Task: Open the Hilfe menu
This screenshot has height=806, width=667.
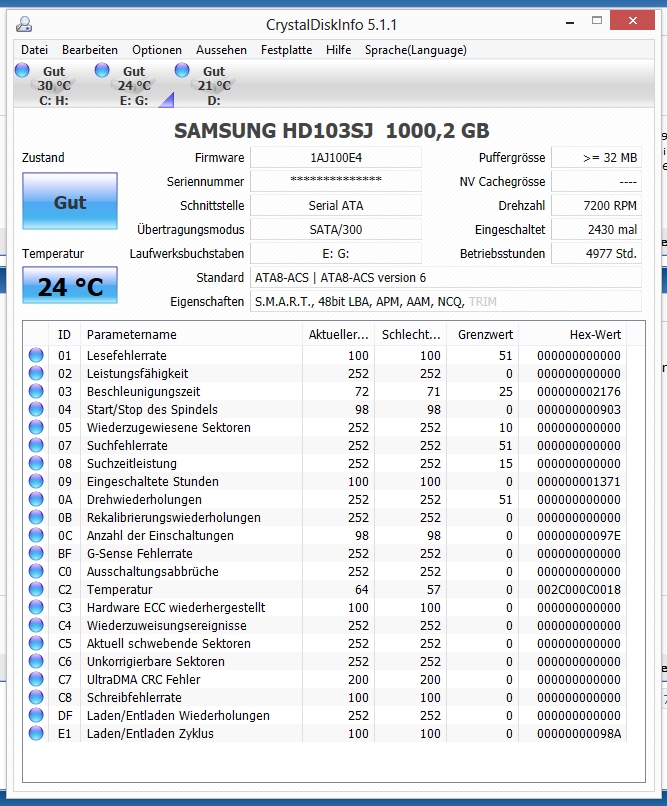Action: [339, 50]
